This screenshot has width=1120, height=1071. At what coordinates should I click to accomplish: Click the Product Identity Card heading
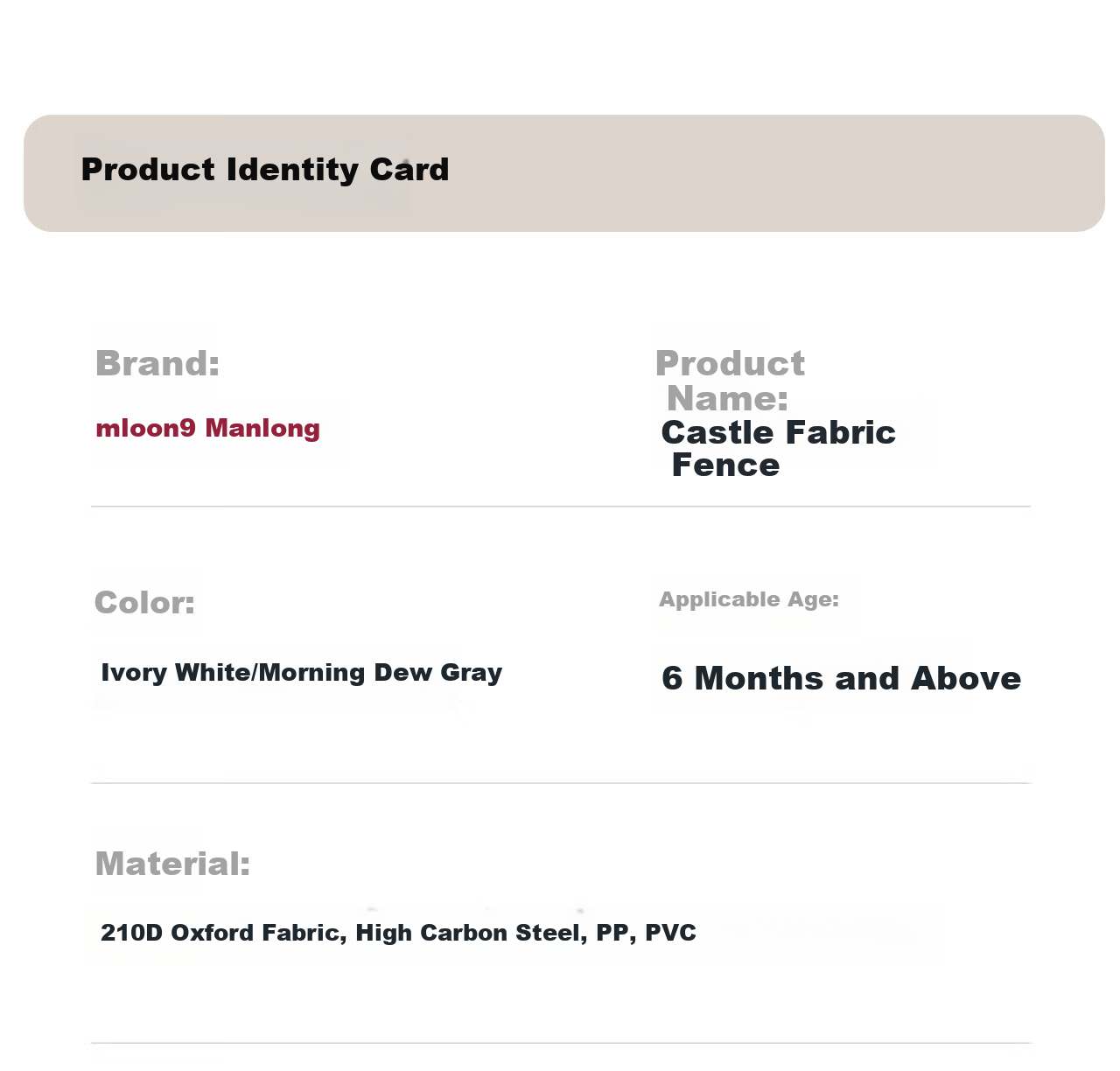coord(265,169)
